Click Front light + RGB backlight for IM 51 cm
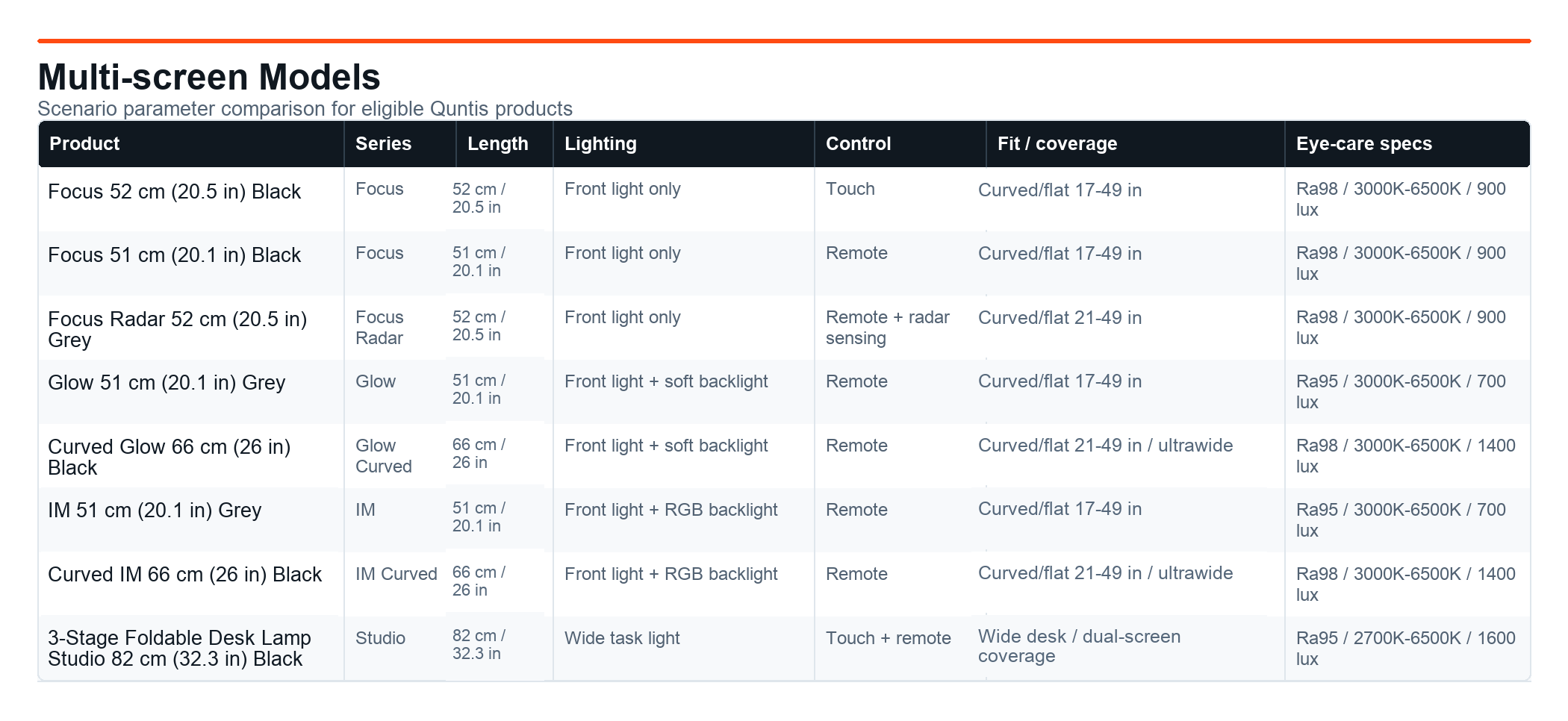The height and width of the screenshot is (721, 1568). click(x=671, y=510)
